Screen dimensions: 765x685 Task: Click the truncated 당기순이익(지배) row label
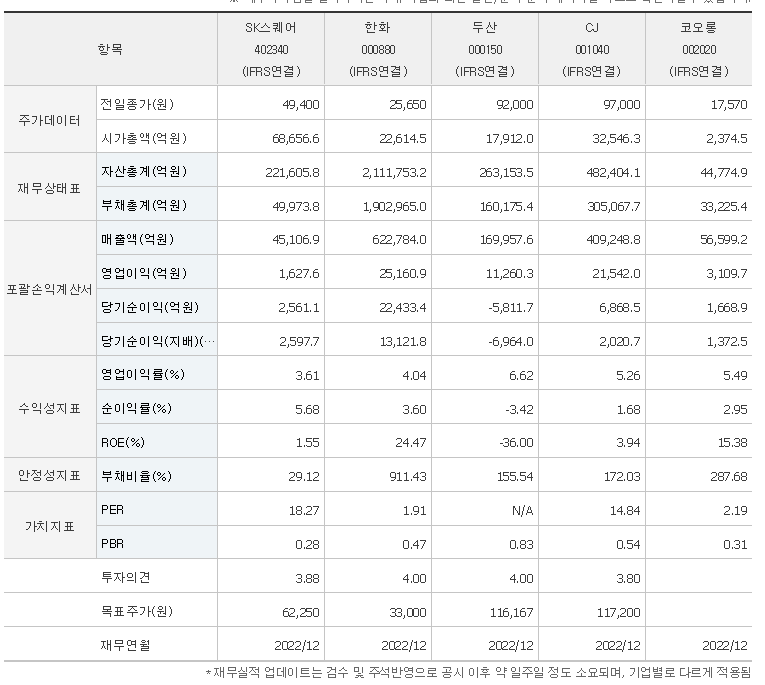[158, 341]
